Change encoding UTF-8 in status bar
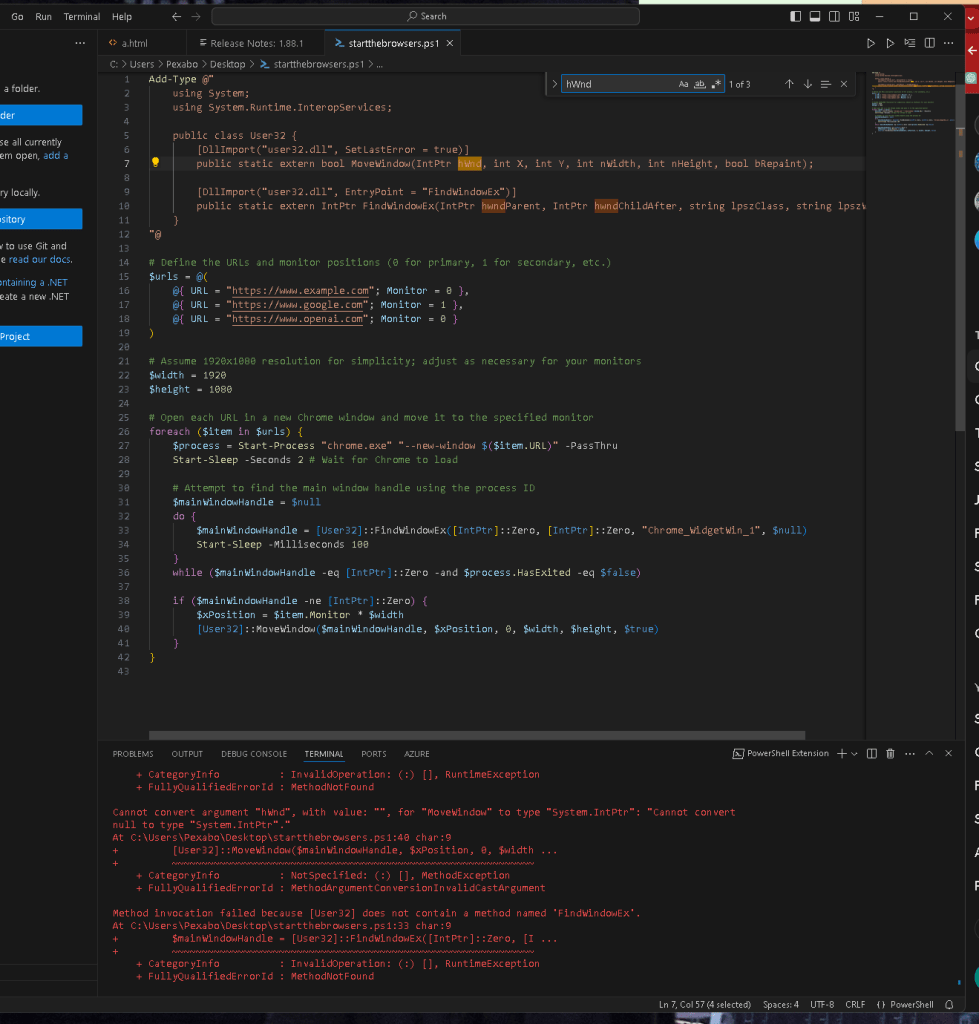Viewport: 979px width, 1024px height. [x=822, y=1004]
